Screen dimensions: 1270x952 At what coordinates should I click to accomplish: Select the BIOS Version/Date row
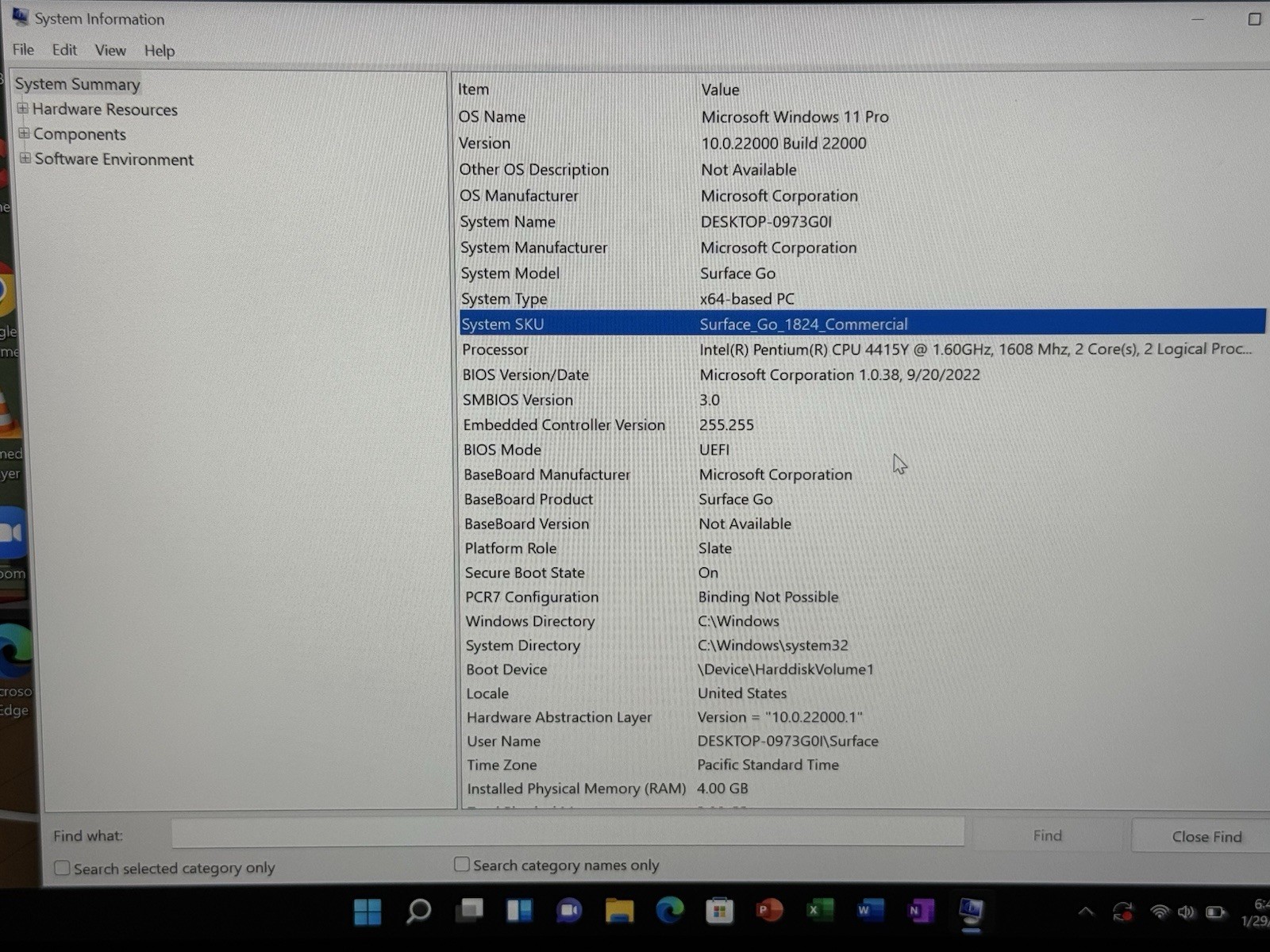coord(864,374)
